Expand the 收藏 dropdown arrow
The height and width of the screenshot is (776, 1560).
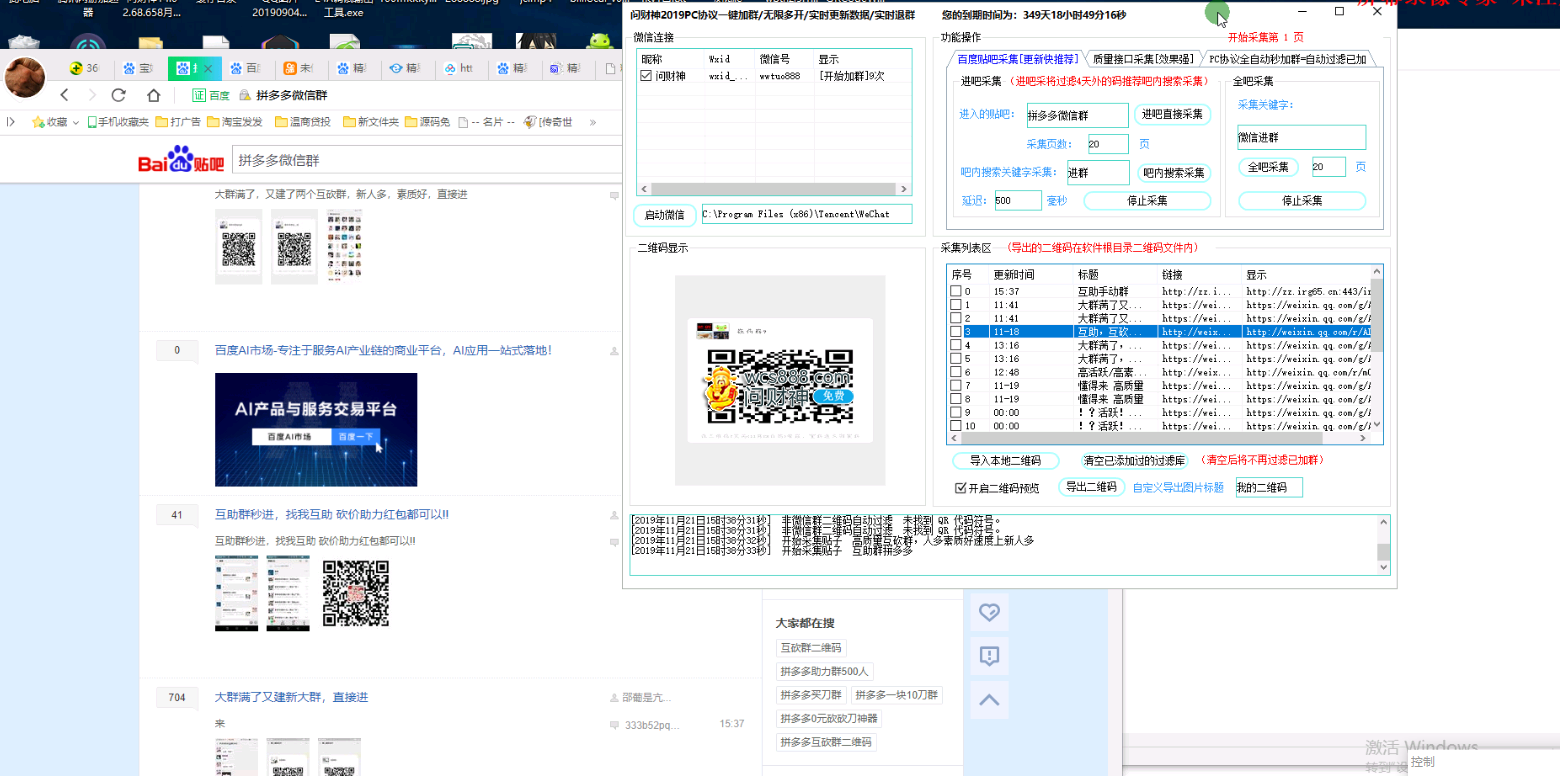(x=75, y=122)
